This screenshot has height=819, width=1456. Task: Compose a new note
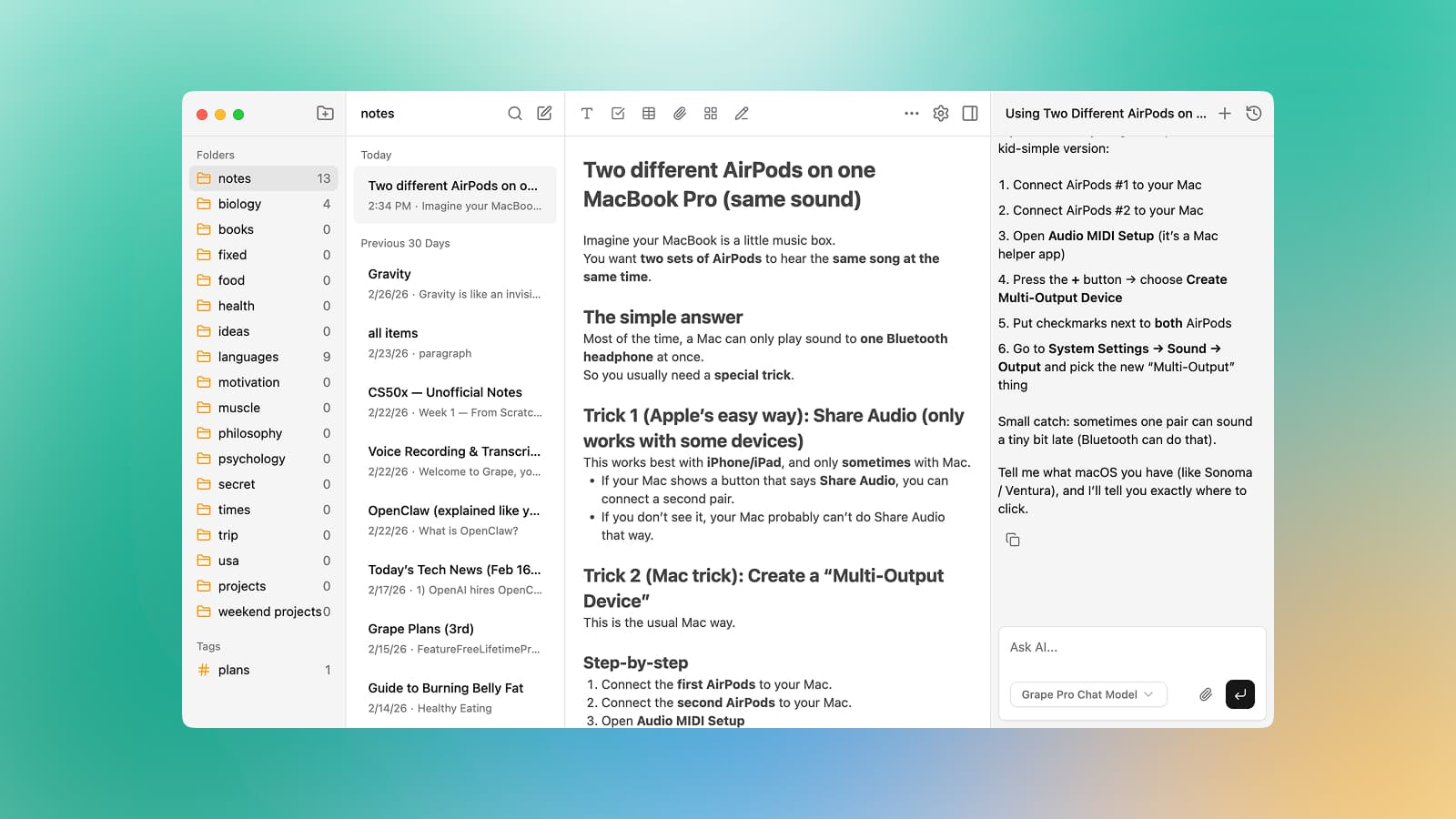pyautogui.click(x=544, y=114)
